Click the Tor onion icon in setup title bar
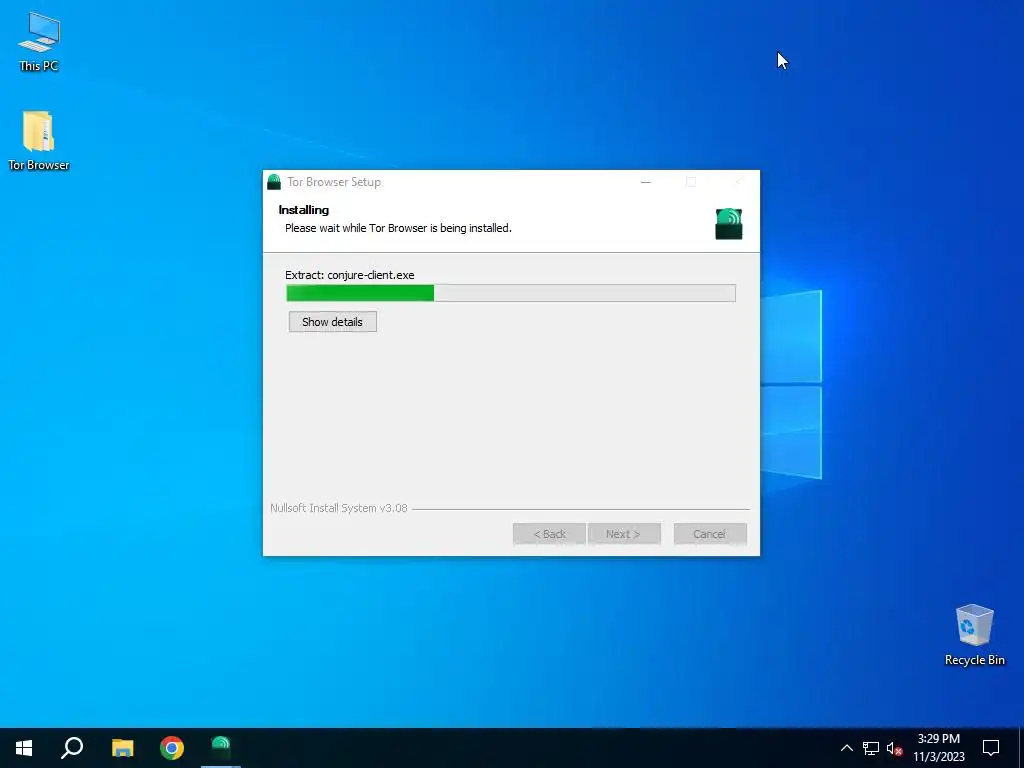 click(x=274, y=182)
